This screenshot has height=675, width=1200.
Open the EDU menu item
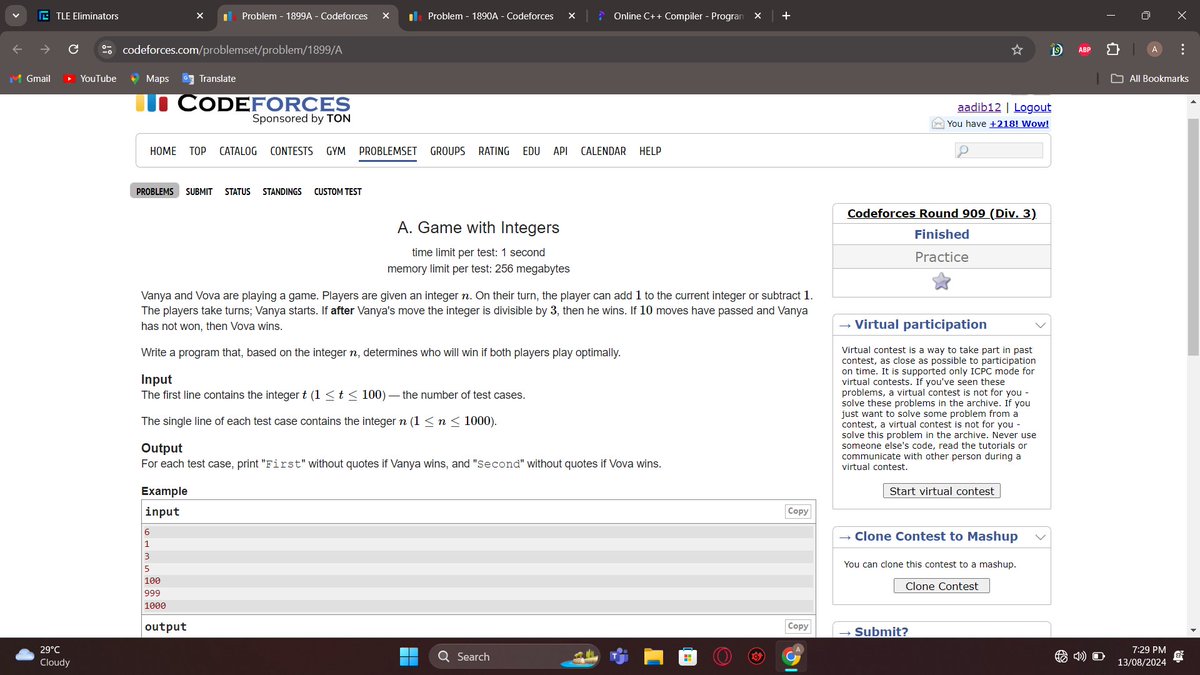coord(531,151)
